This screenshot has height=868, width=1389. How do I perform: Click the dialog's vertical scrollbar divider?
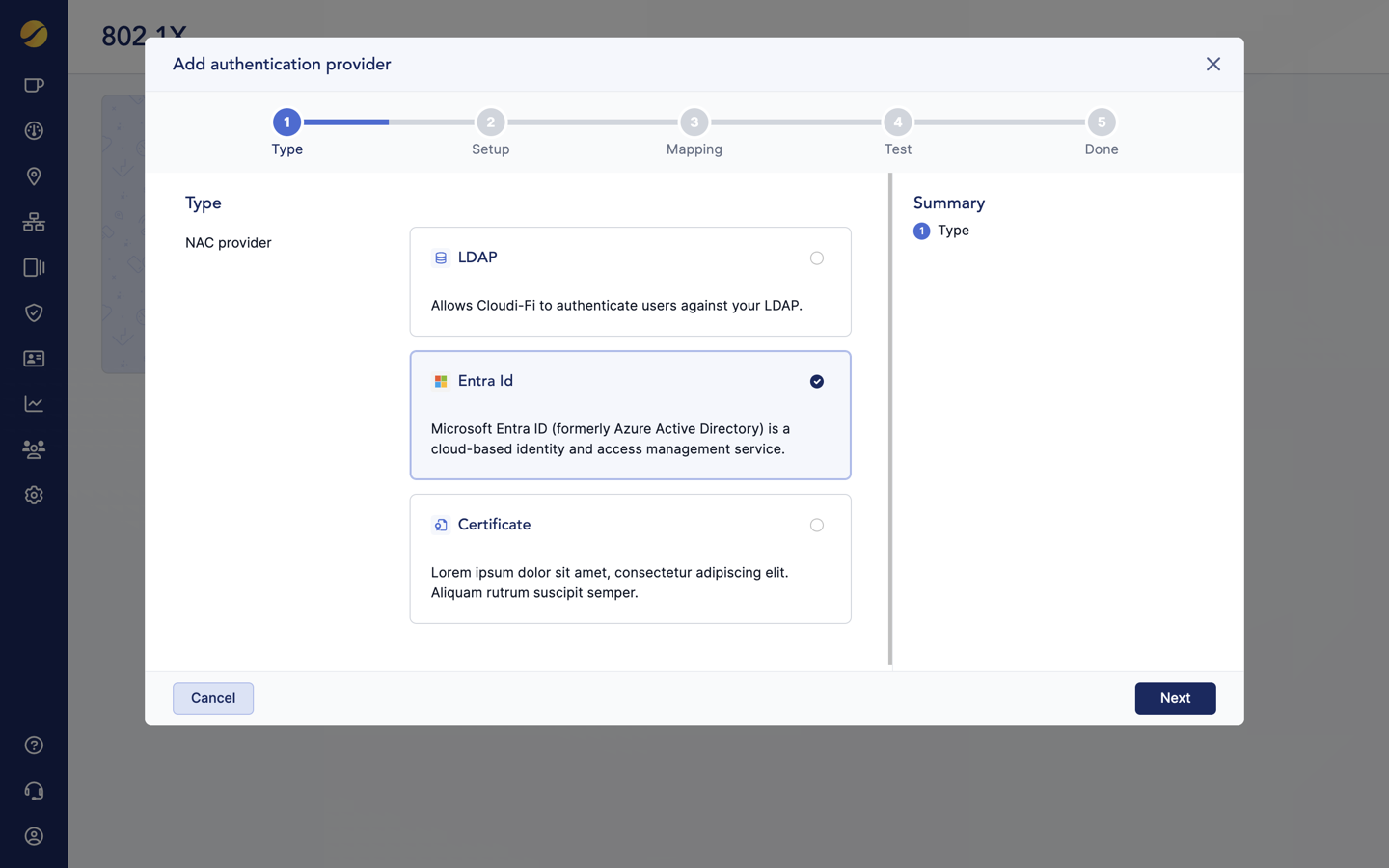click(x=889, y=420)
